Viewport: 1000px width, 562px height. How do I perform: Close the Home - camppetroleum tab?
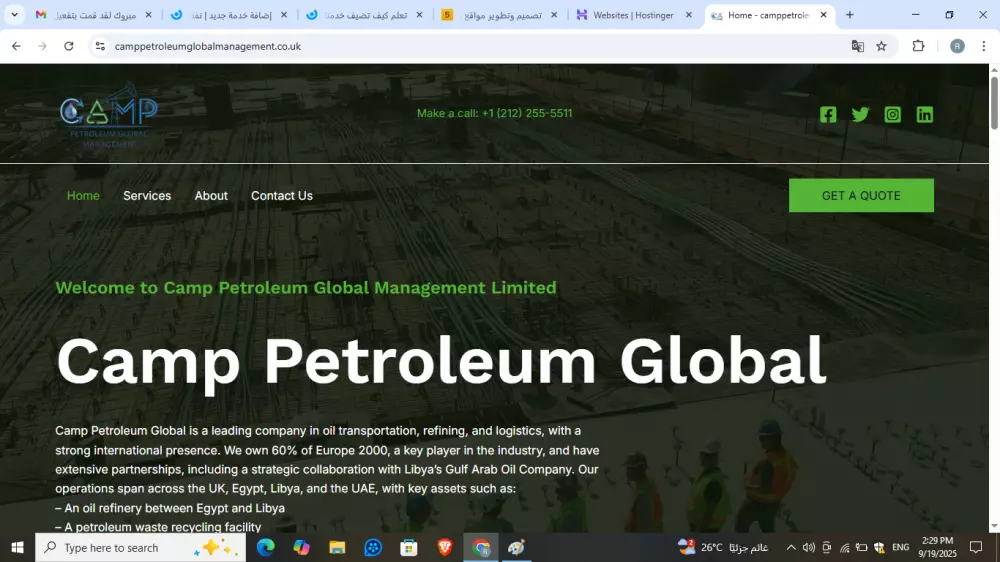pyautogui.click(x=823, y=15)
